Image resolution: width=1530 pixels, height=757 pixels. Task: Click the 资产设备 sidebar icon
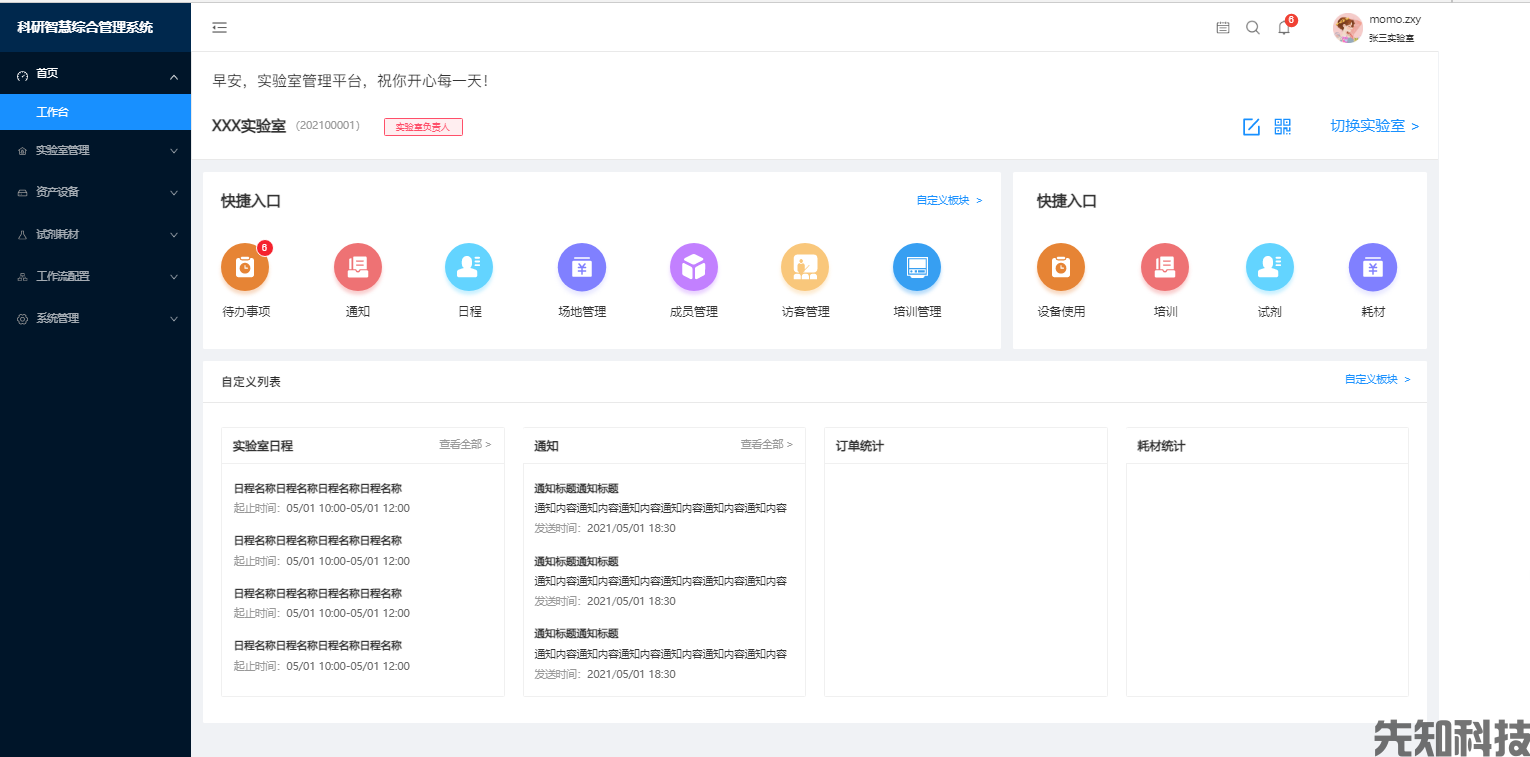(x=23, y=193)
